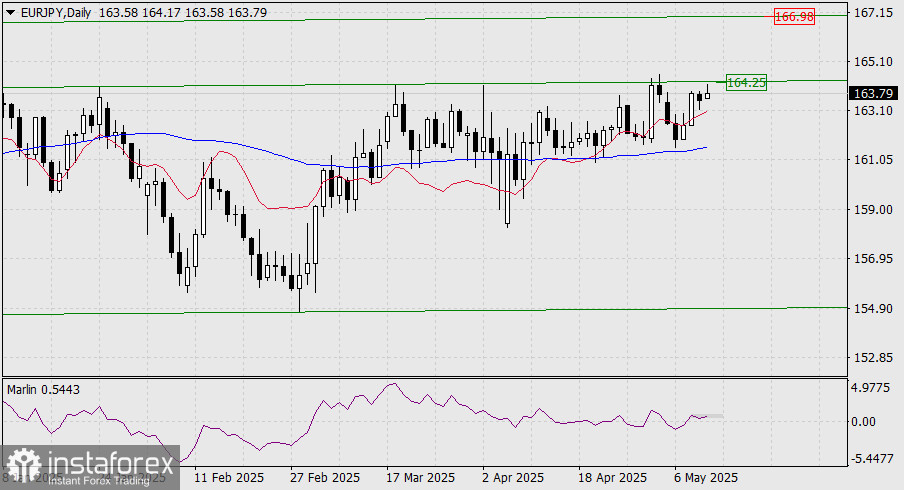Click the latest candlestick on the chart
This screenshot has height=490, width=904.
click(707, 94)
